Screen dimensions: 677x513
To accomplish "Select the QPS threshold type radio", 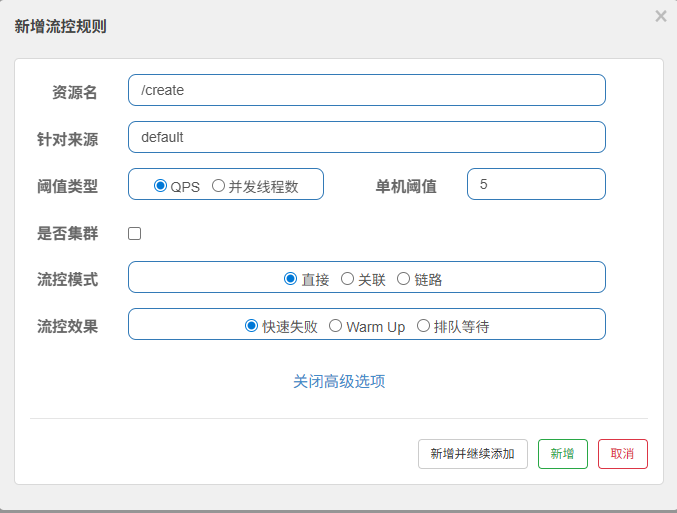I will (160, 186).
